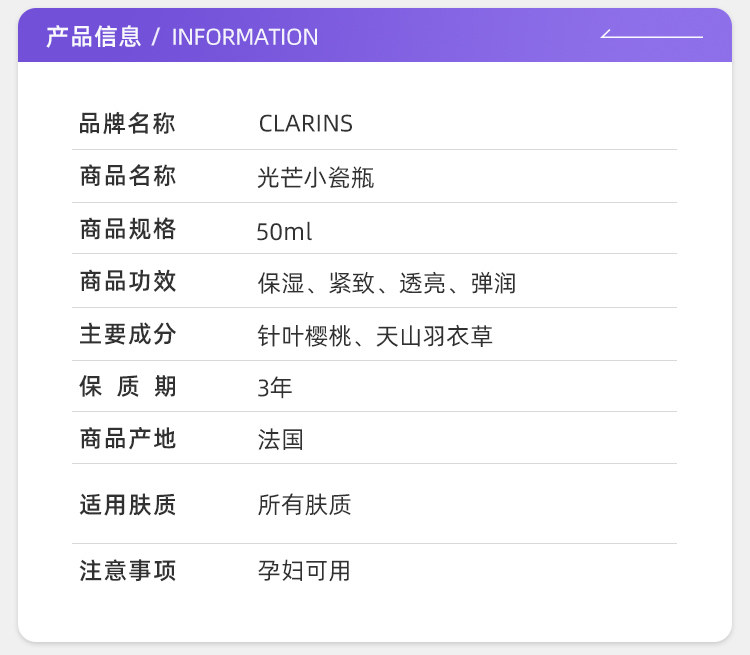Select the 主要成分 row label

[128, 334]
